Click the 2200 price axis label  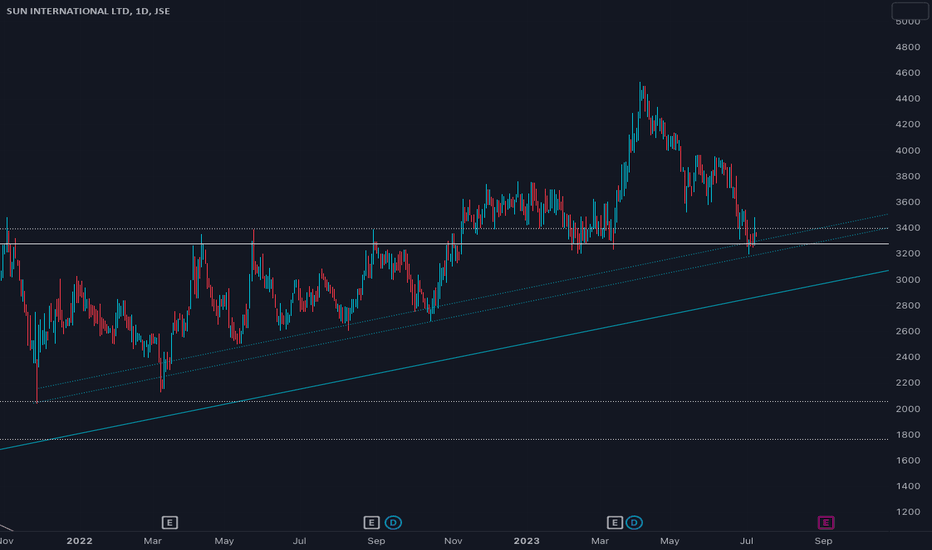(908, 383)
